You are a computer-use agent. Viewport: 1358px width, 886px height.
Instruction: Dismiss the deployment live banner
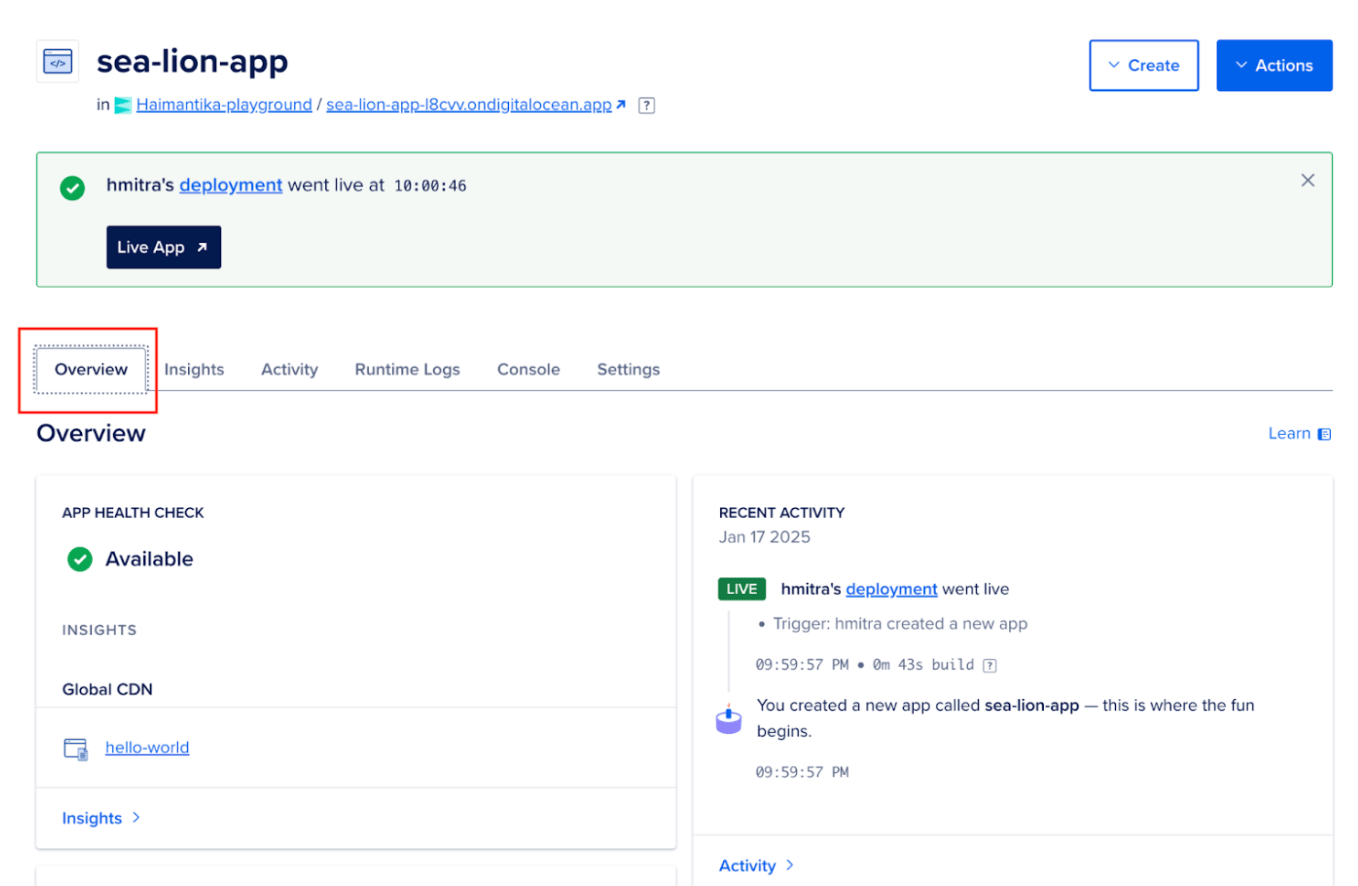point(1307,180)
